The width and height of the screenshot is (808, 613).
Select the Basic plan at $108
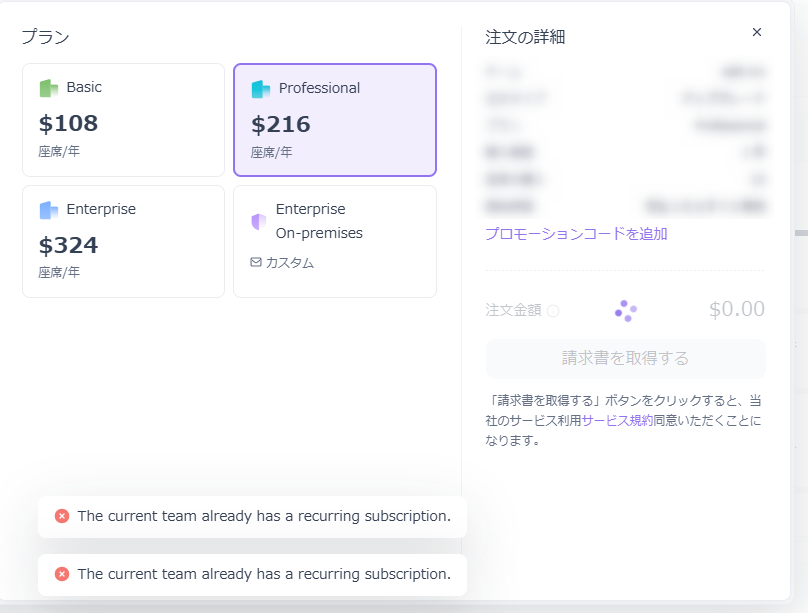click(x=69, y=123)
